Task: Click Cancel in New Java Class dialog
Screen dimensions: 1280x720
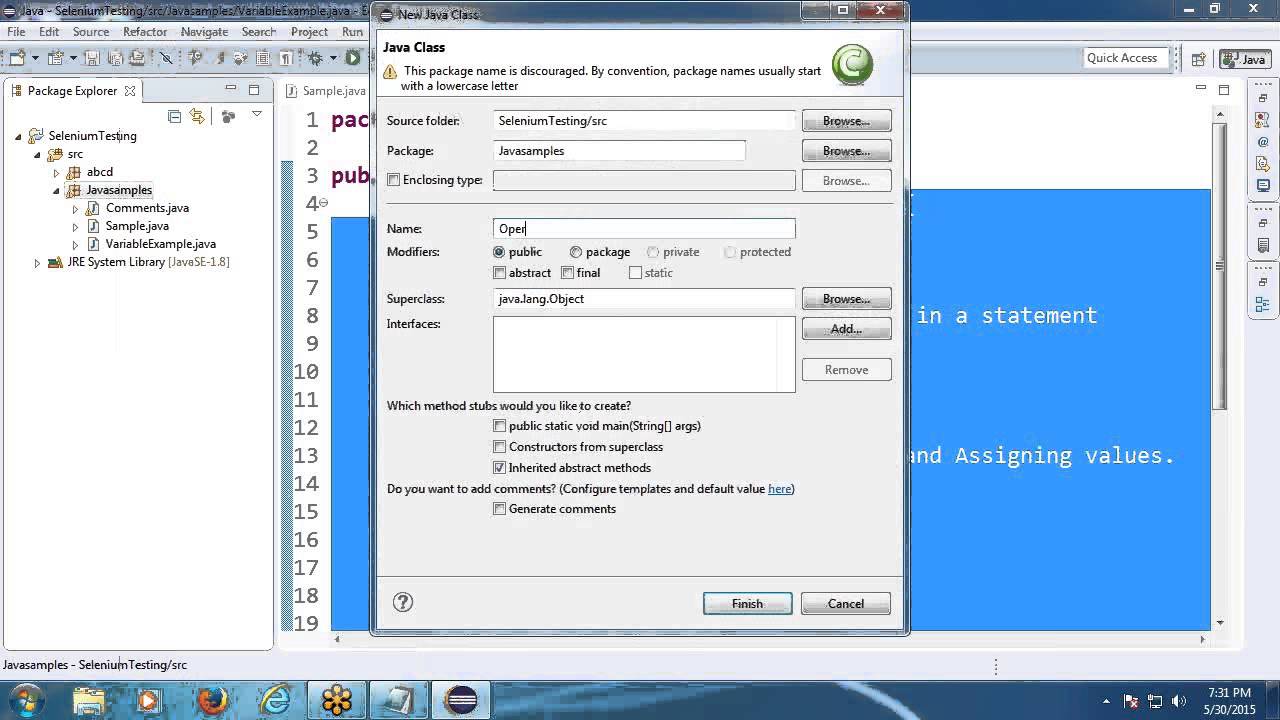Action: click(846, 604)
